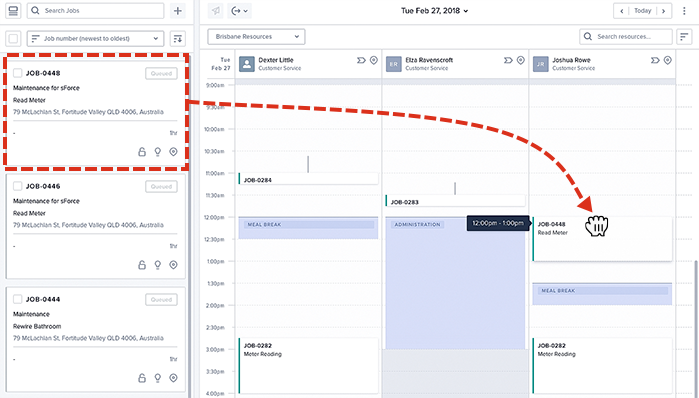This screenshot has height=398, width=699.
Task: Click the sort direction icon beside job sort
Action: [x=177, y=39]
